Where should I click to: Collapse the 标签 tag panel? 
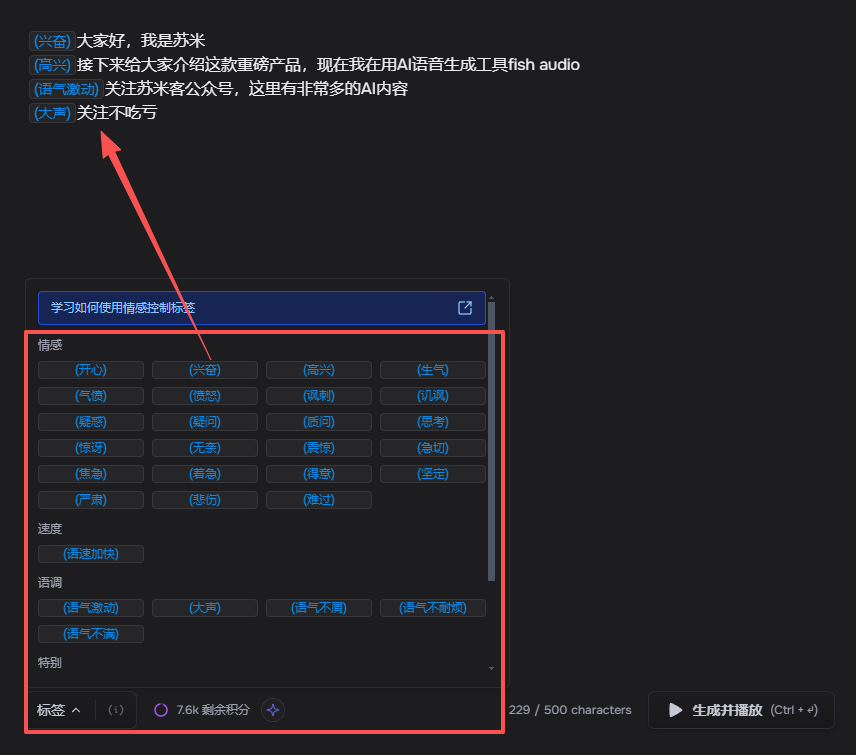coord(59,710)
